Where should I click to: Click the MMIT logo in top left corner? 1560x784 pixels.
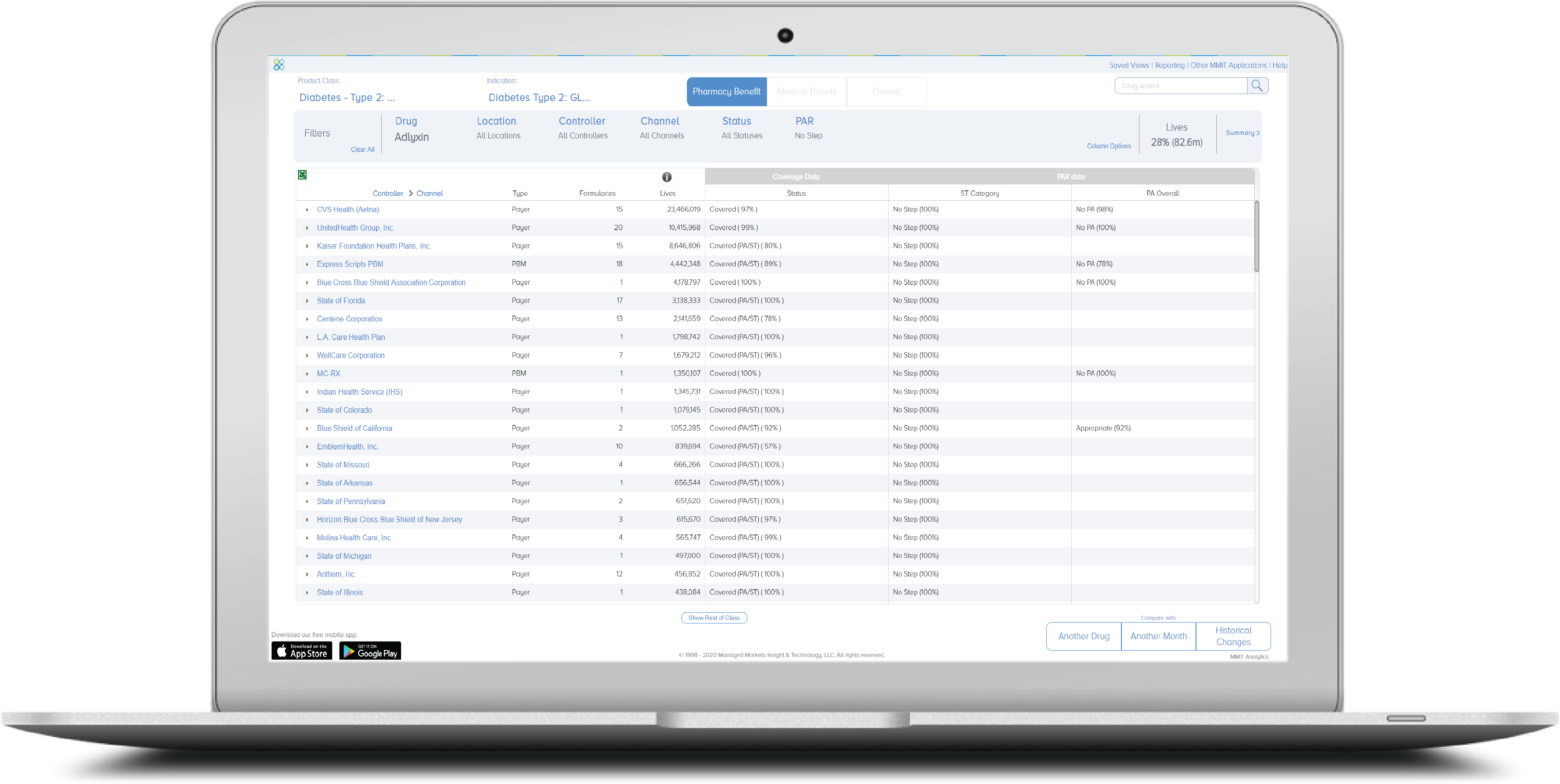pyautogui.click(x=279, y=64)
